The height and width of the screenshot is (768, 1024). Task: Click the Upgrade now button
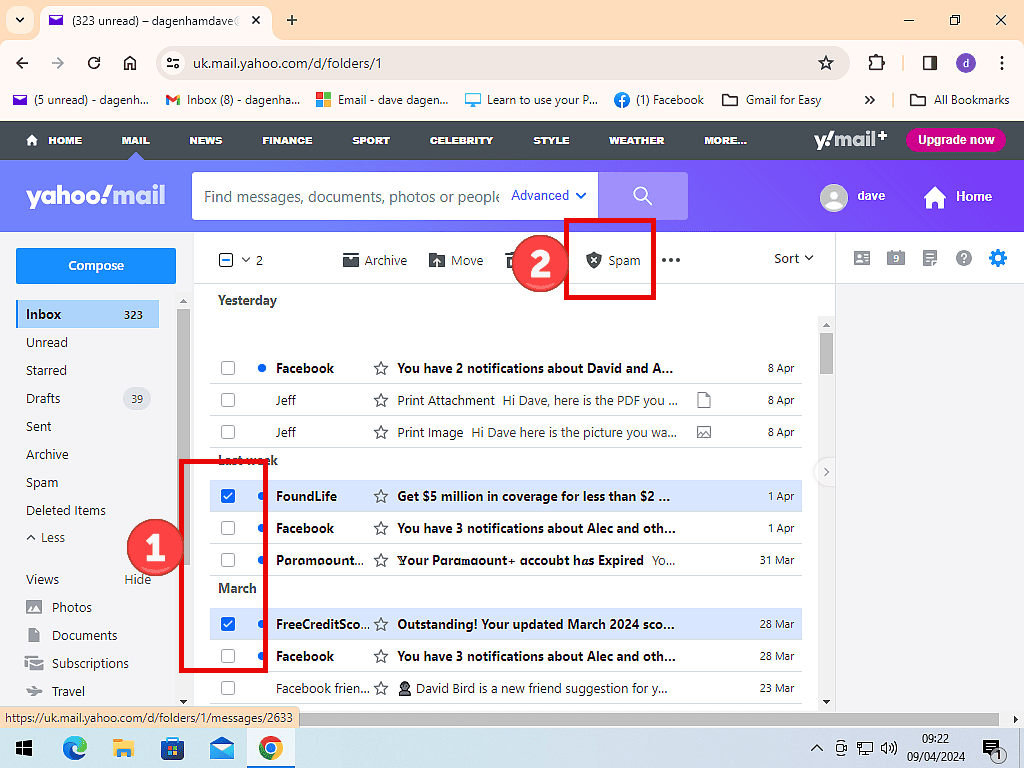point(955,140)
